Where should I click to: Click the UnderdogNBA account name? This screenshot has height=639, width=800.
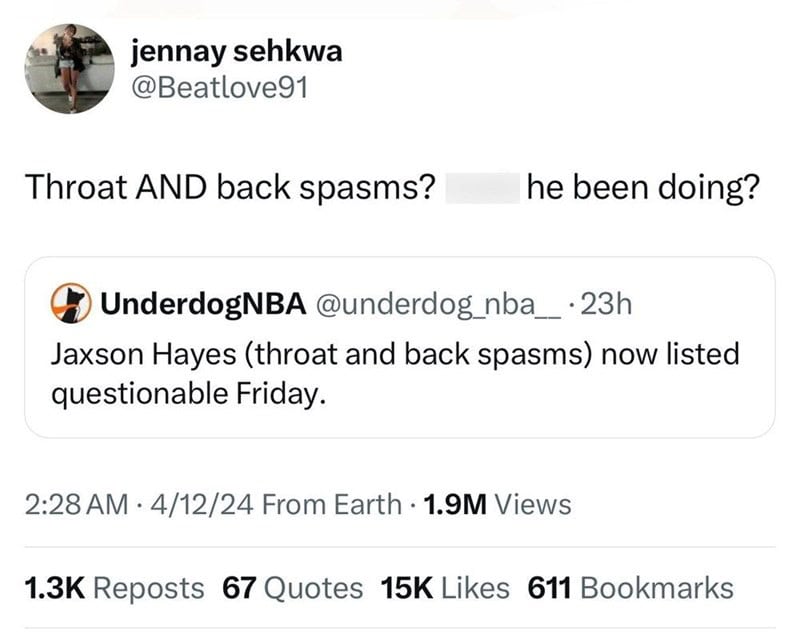click(200, 303)
